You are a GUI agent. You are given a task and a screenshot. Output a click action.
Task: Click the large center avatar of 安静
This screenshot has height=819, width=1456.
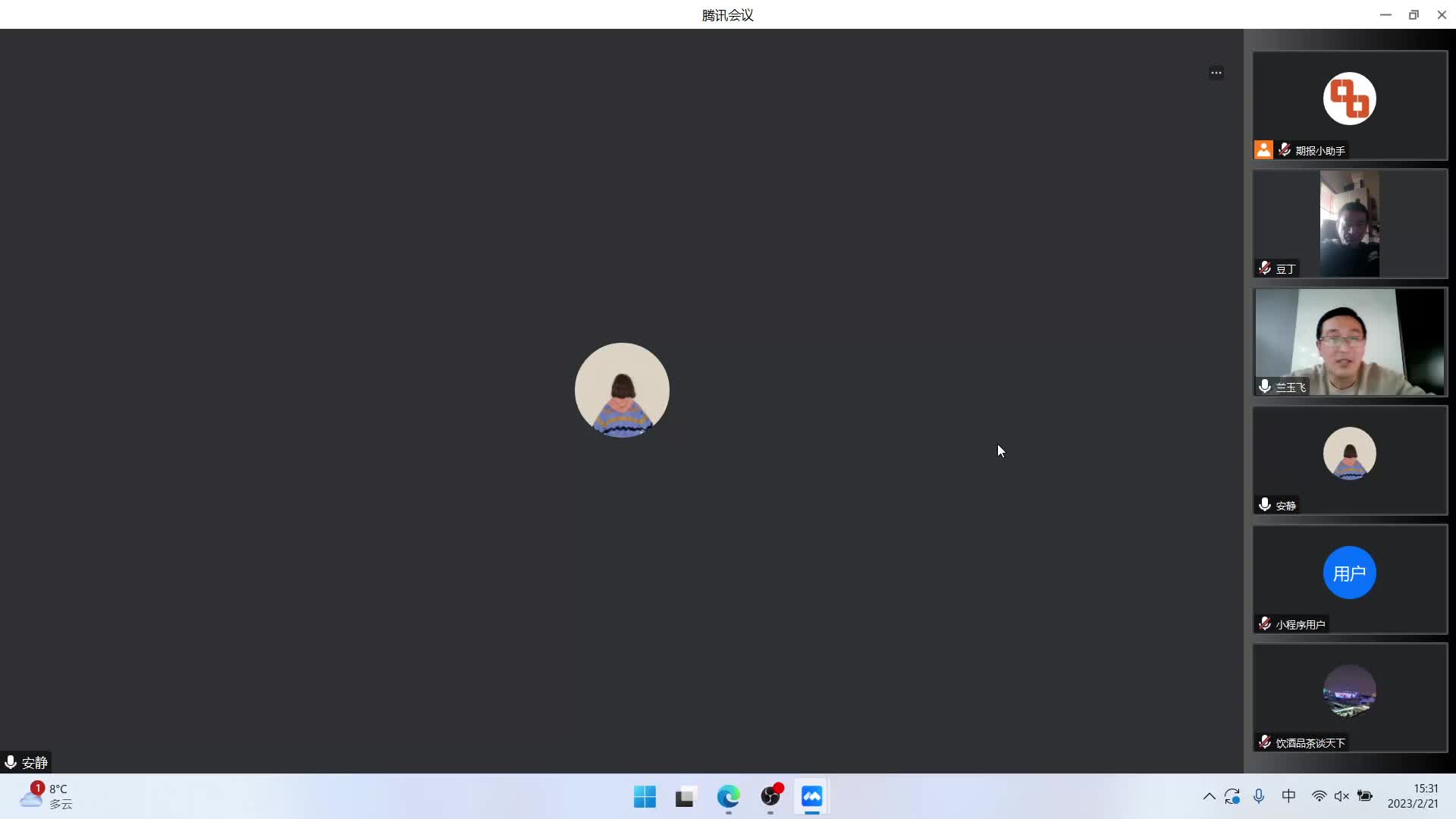pos(622,390)
